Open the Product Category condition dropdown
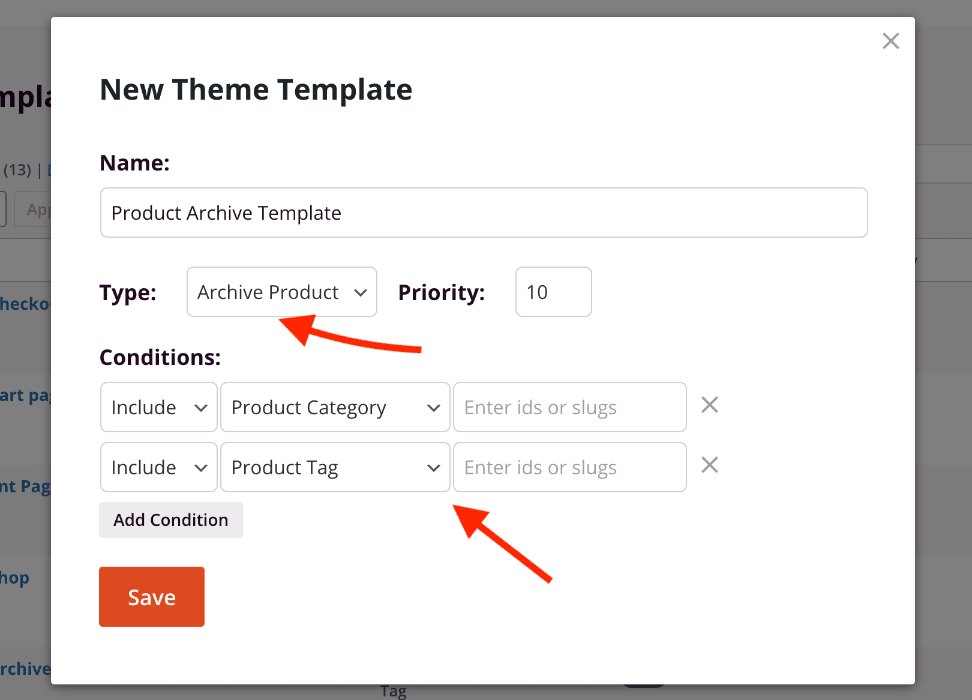This screenshot has height=700, width=972. point(334,408)
